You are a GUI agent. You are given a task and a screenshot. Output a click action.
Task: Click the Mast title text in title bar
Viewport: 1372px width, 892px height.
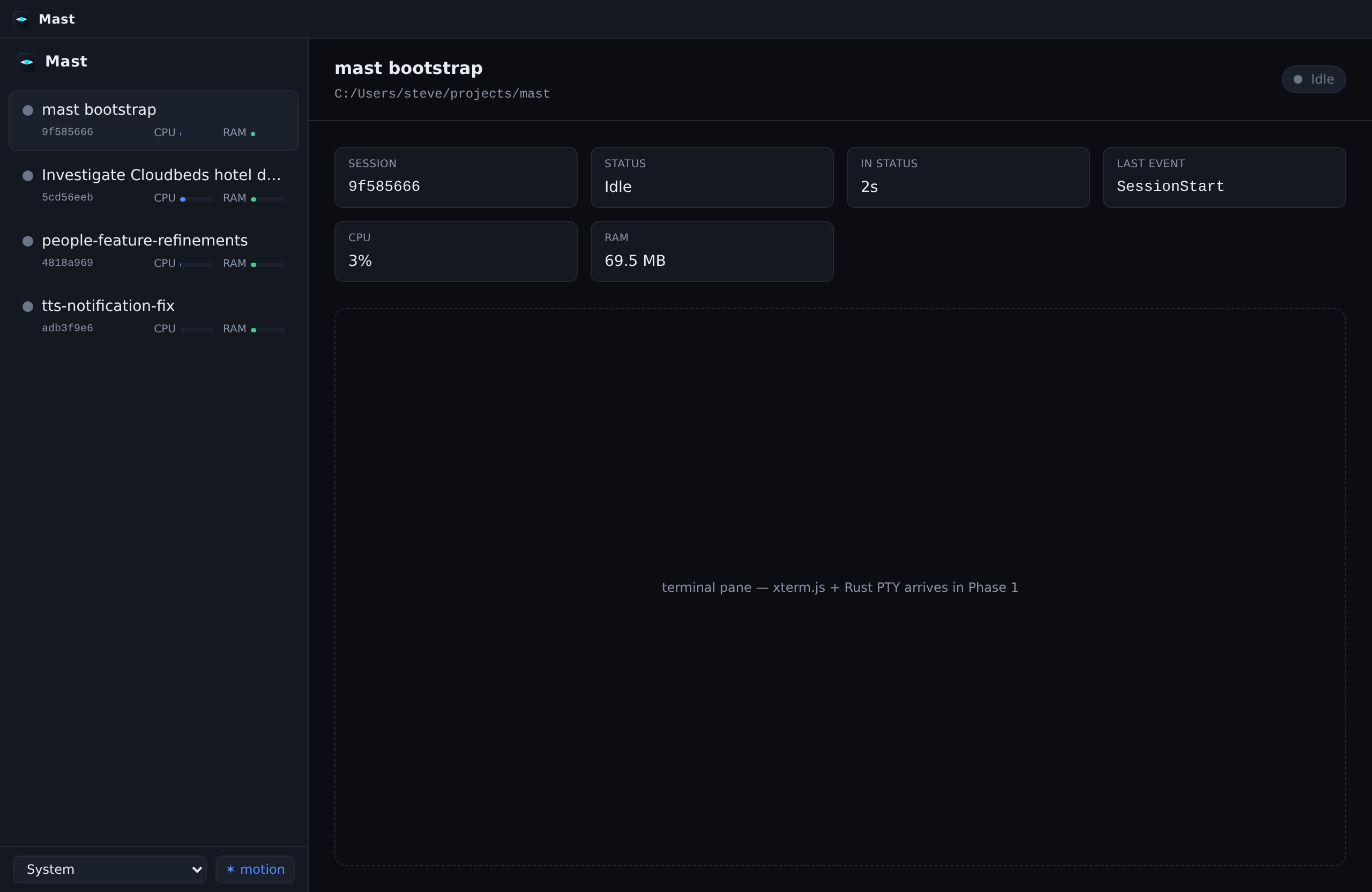pos(56,19)
